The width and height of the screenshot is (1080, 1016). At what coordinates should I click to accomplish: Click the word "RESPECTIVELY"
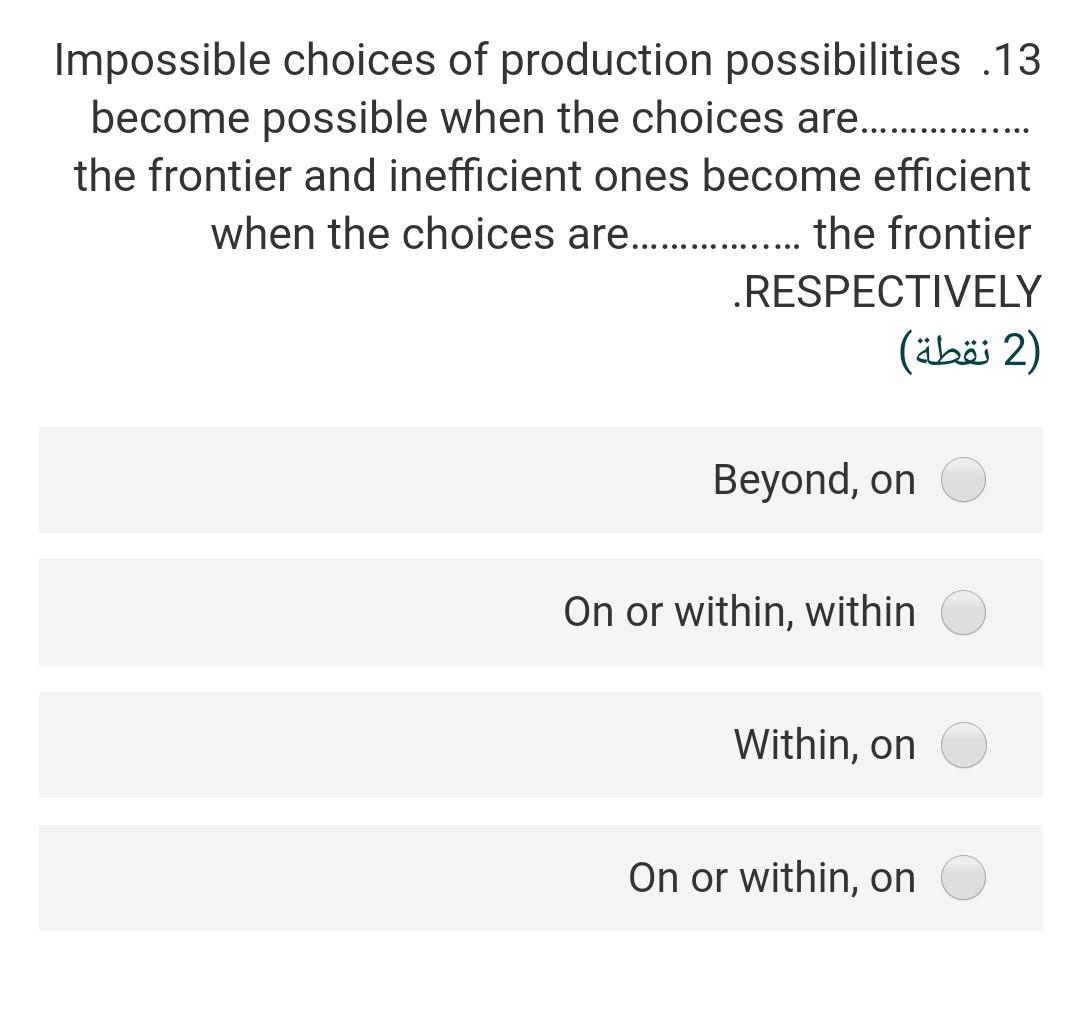(x=897, y=292)
